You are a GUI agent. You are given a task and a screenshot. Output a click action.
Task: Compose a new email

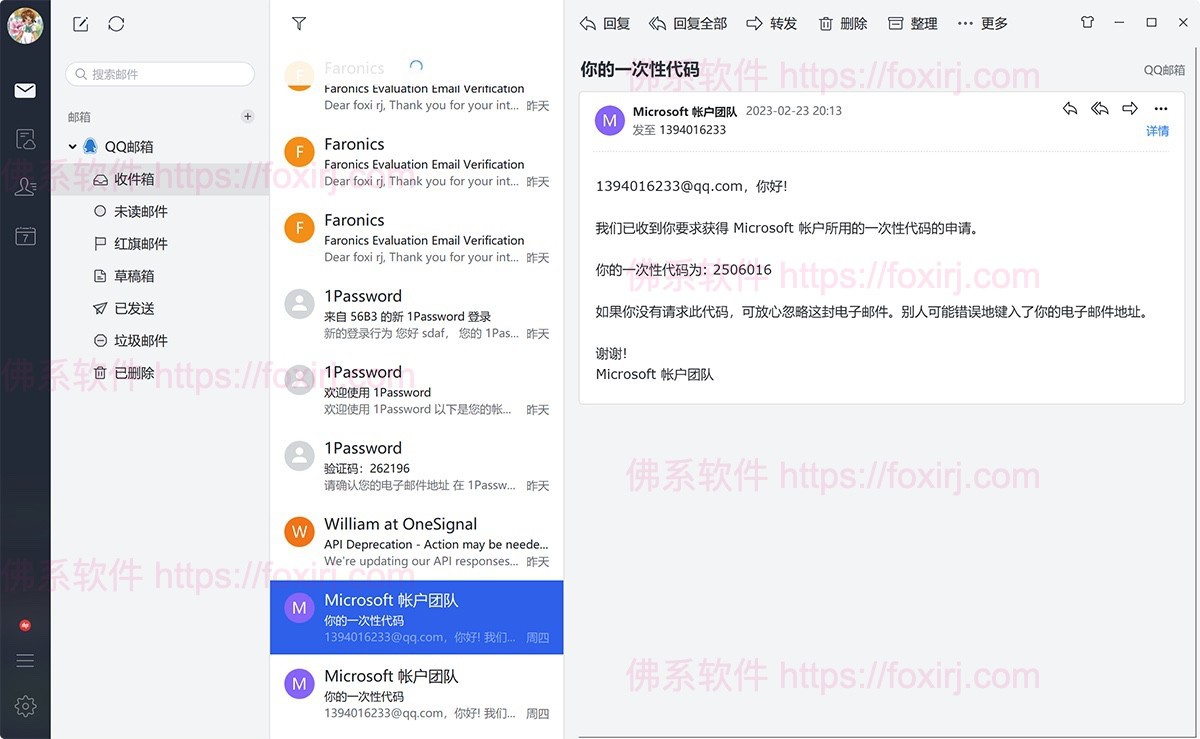pos(80,24)
